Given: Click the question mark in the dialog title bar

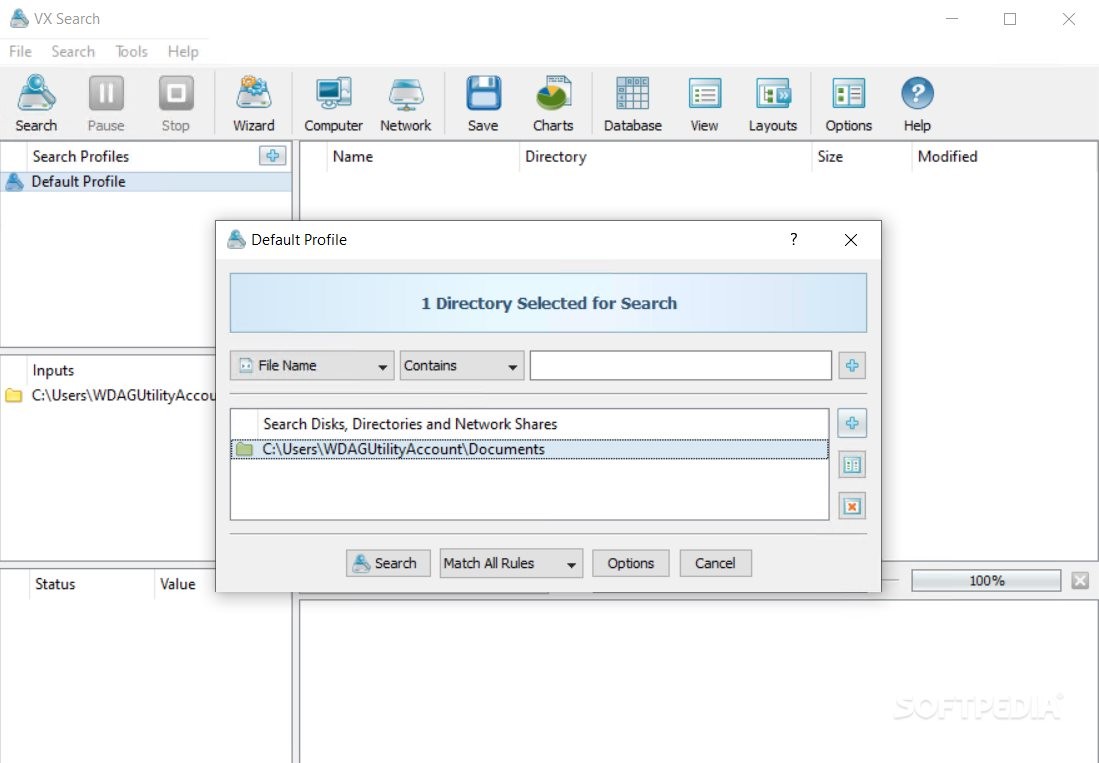Looking at the screenshot, I should [793, 240].
